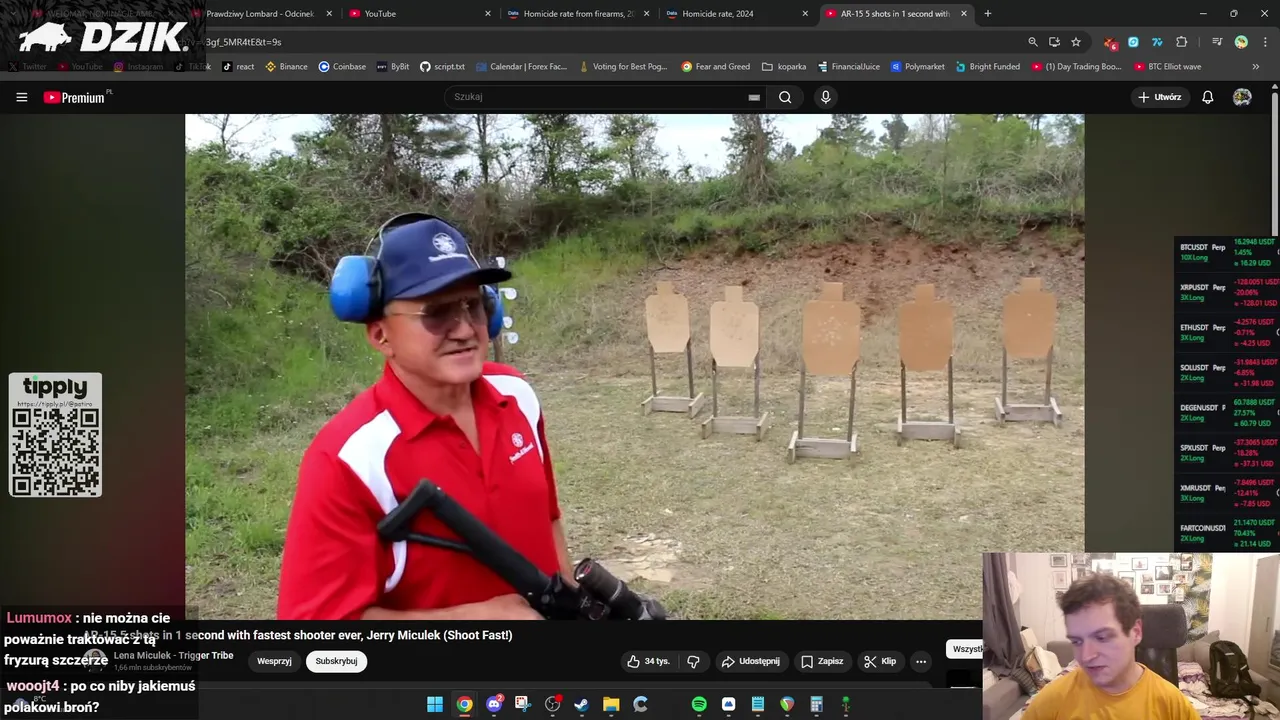Screen dimensions: 1280x720
Task: Expand the koparka bookmarks folder
Action: [x=784, y=67]
